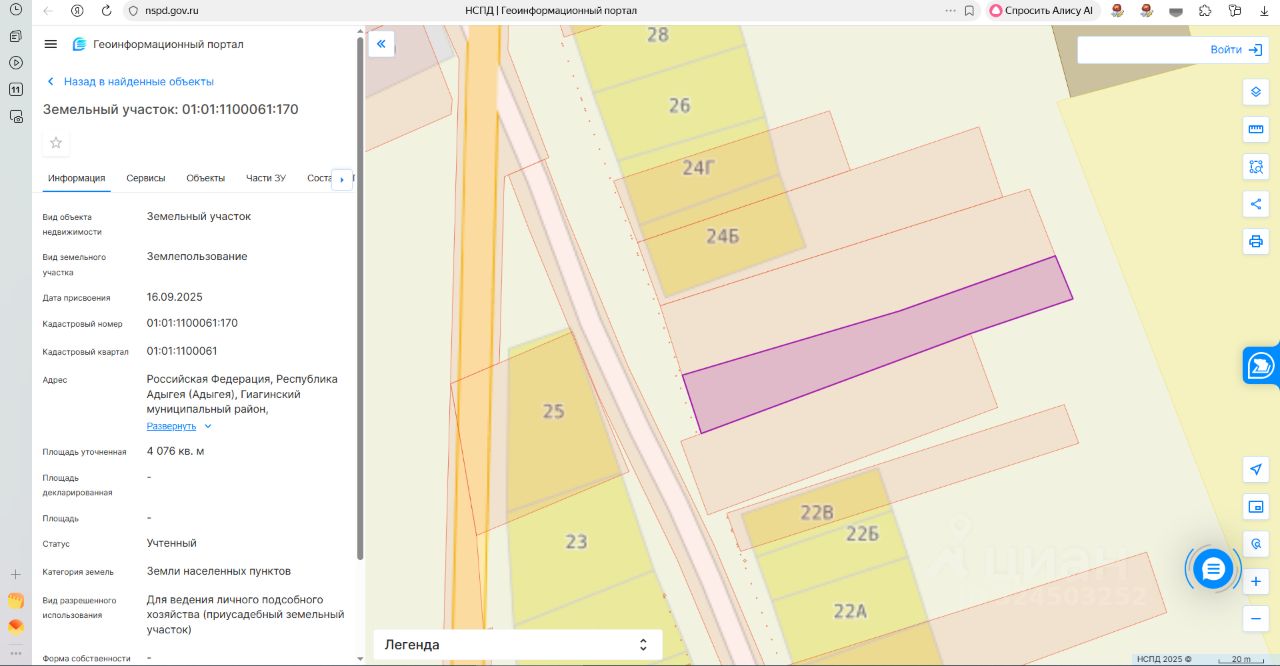The width and height of the screenshot is (1280, 666).
Task: Zoom in the map with plus button
Action: point(1256,581)
